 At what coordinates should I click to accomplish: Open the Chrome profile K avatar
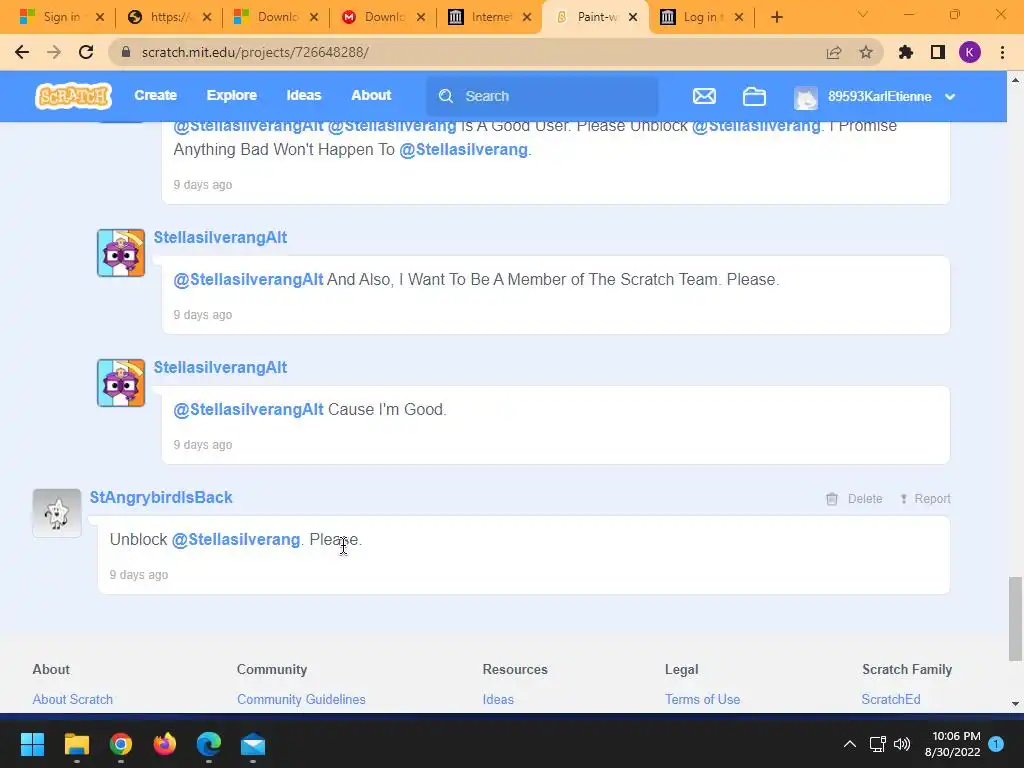tap(970, 52)
